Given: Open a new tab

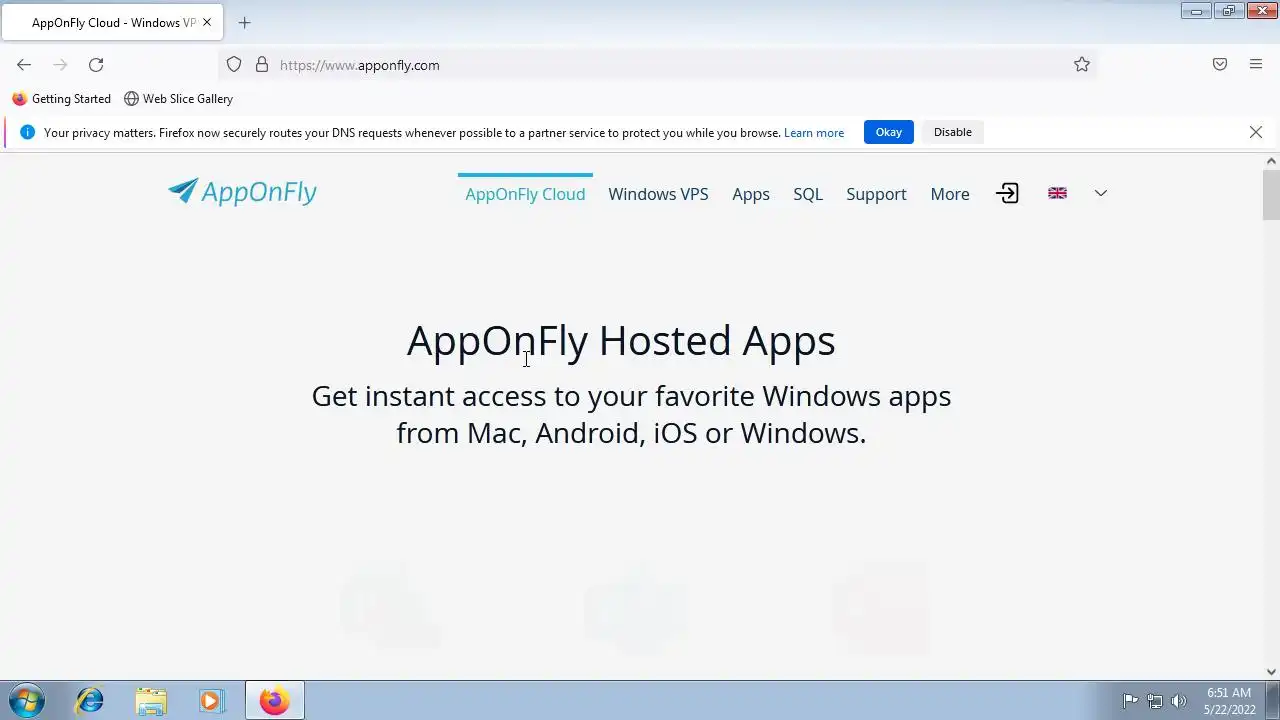Looking at the screenshot, I should click(244, 23).
